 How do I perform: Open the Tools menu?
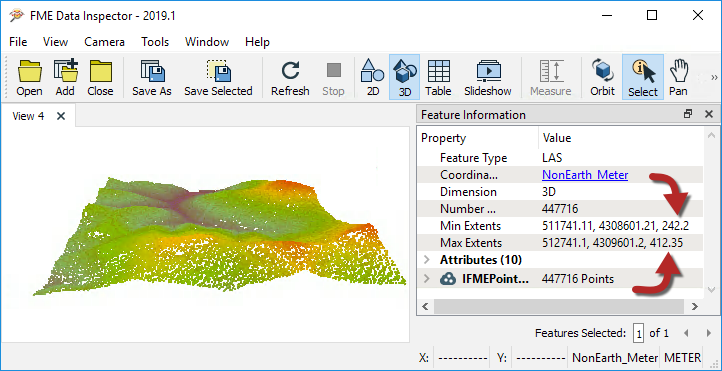(155, 42)
